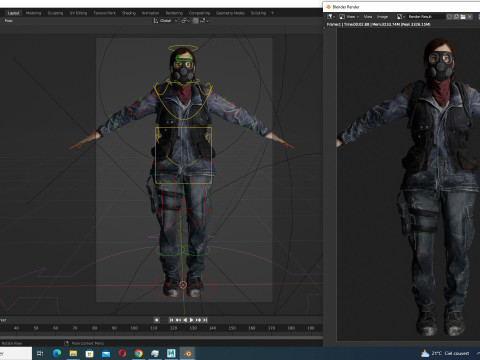
Task: Switch to the Rendering workspace tab
Action: (x=174, y=13)
